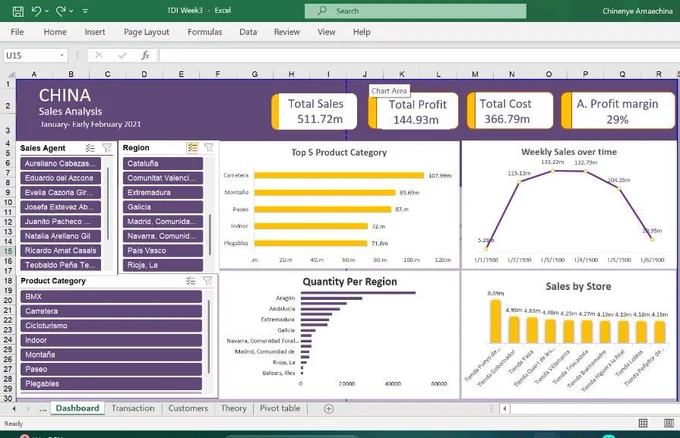680x438 pixels.
Task: Toggle multi-select on the Sales Agent slicer
Action: [x=91, y=147]
